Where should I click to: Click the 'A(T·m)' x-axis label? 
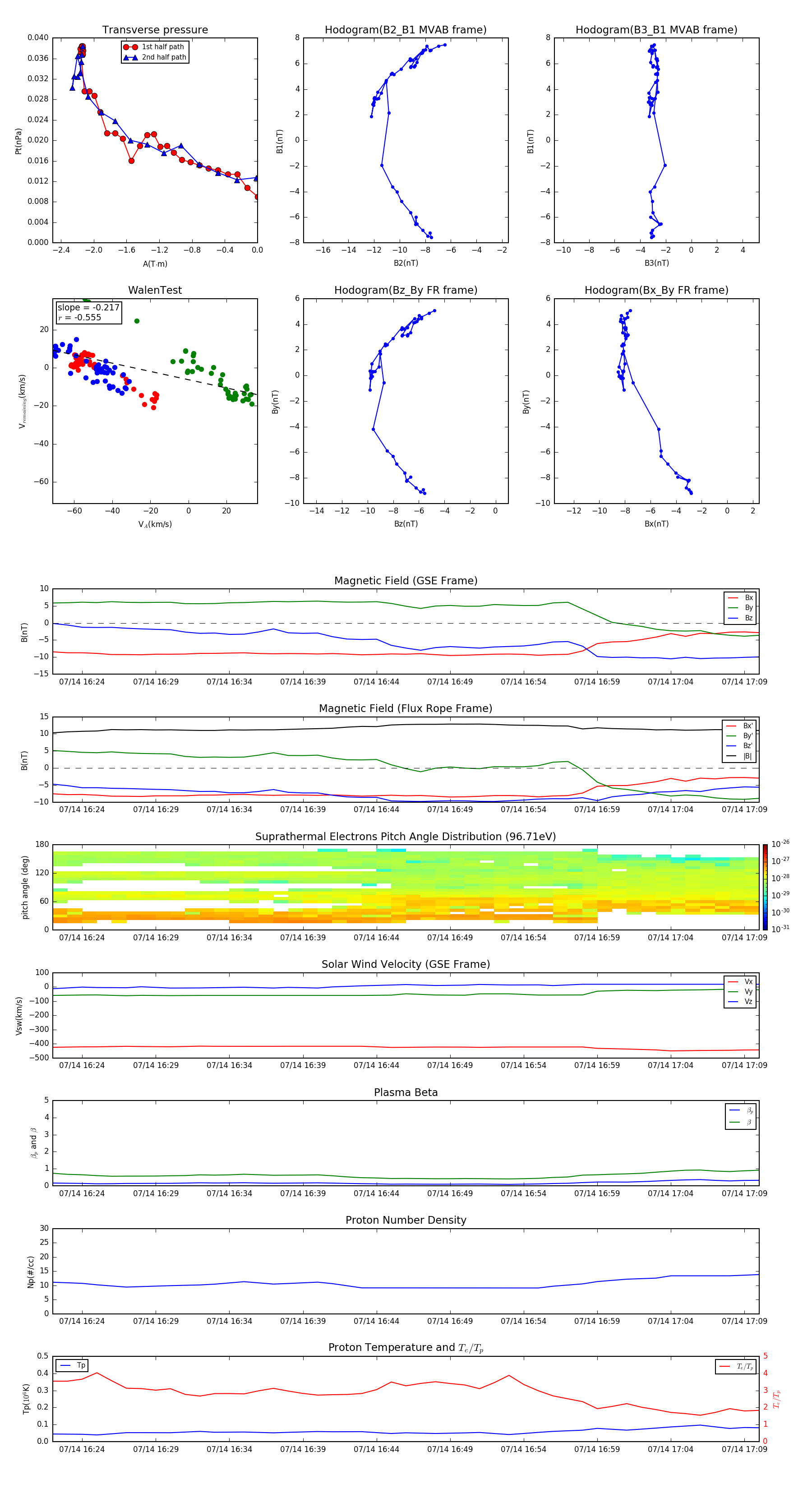[155, 264]
